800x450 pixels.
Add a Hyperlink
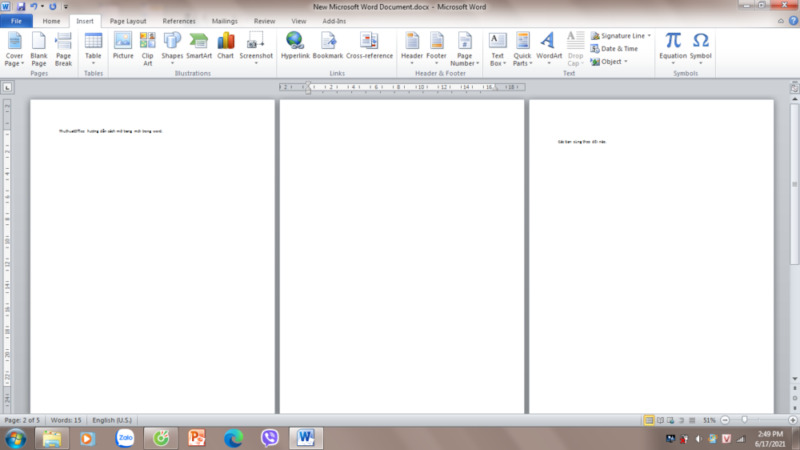(295, 46)
